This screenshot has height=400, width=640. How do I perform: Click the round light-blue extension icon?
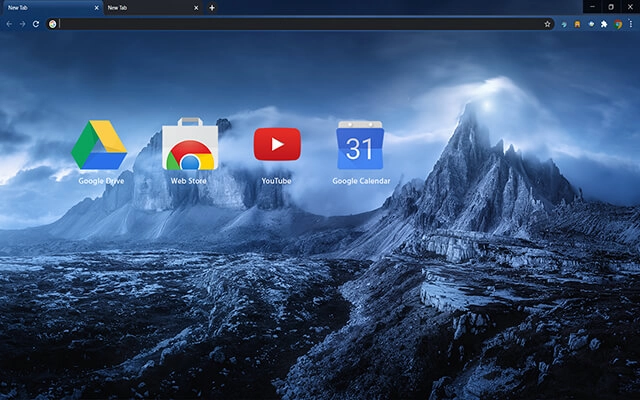click(591, 24)
